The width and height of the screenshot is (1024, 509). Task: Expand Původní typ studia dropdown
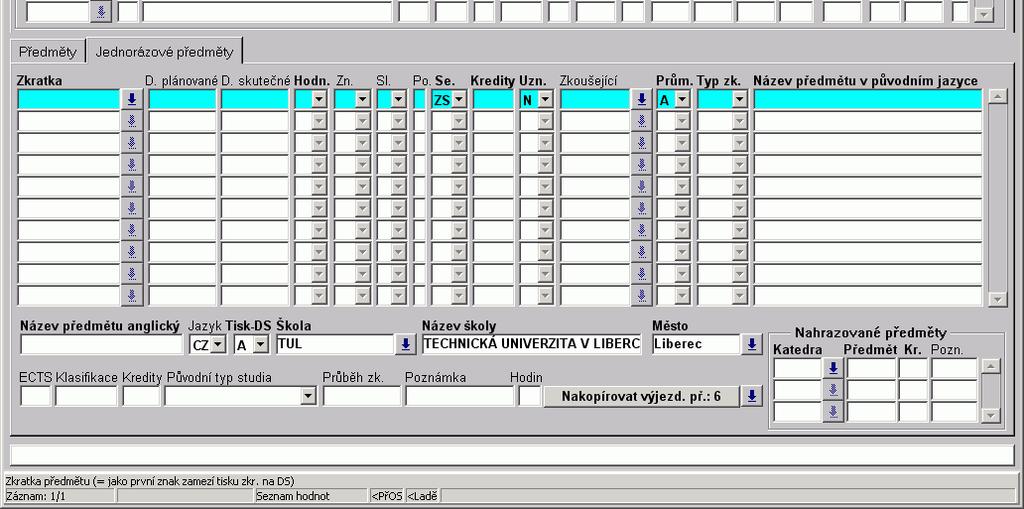[308, 396]
